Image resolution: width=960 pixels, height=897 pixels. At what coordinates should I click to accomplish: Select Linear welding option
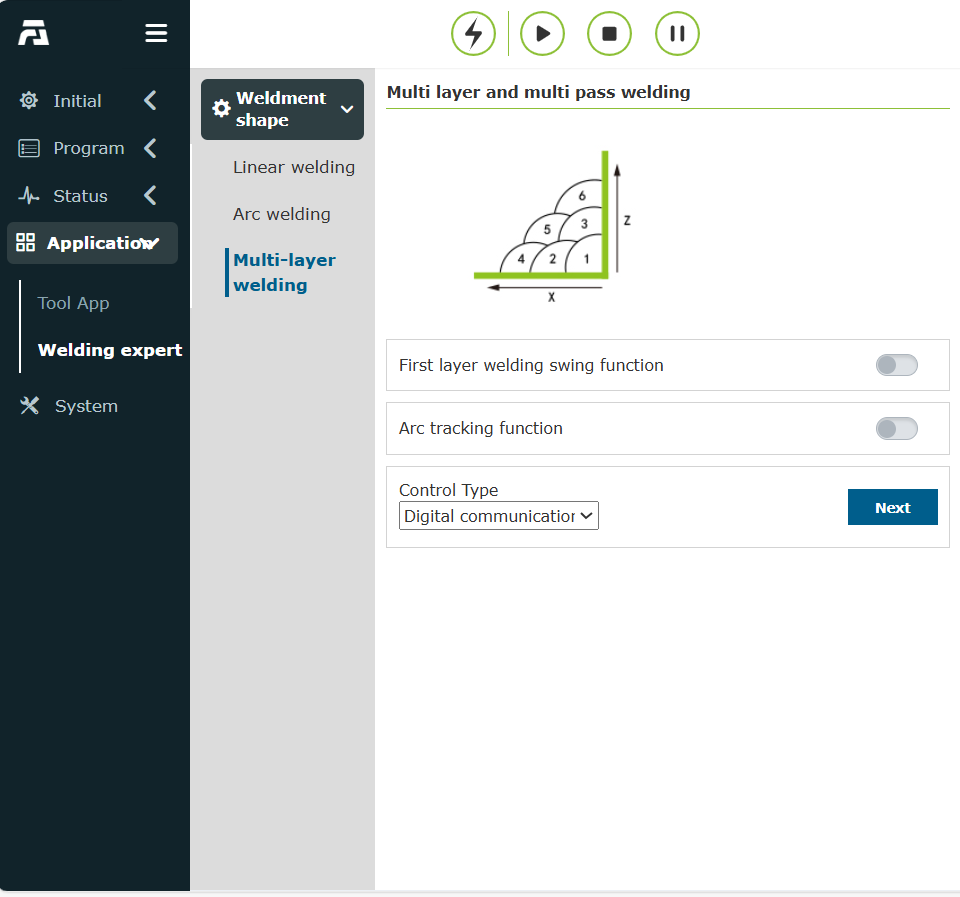coord(294,167)
